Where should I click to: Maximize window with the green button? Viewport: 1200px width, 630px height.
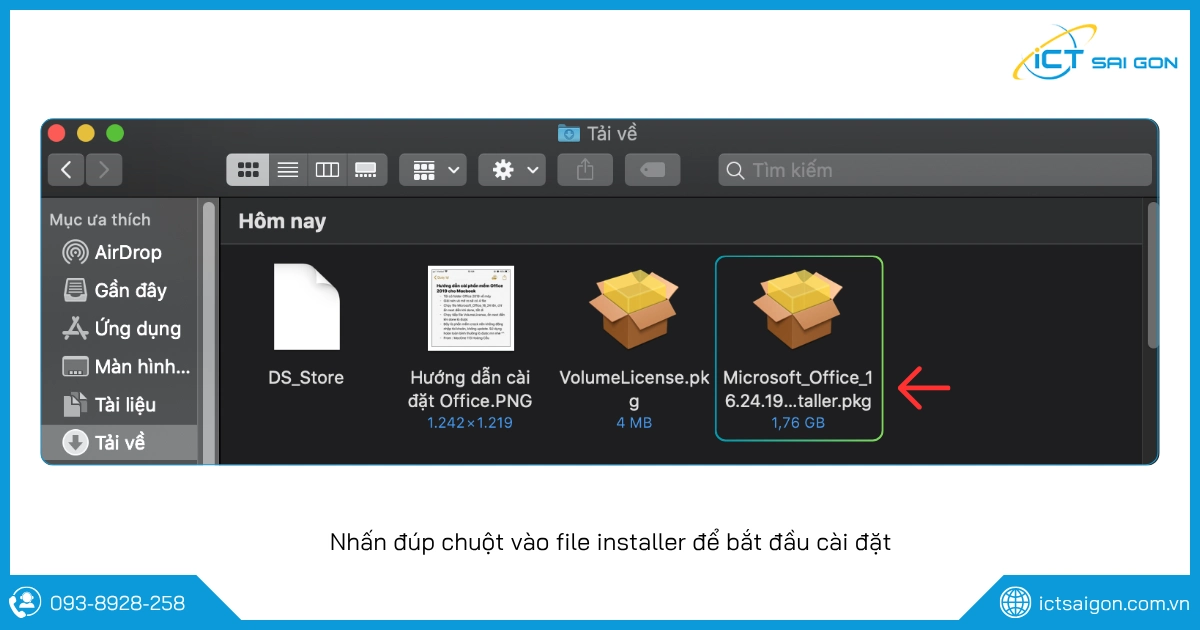pos(115,133)
